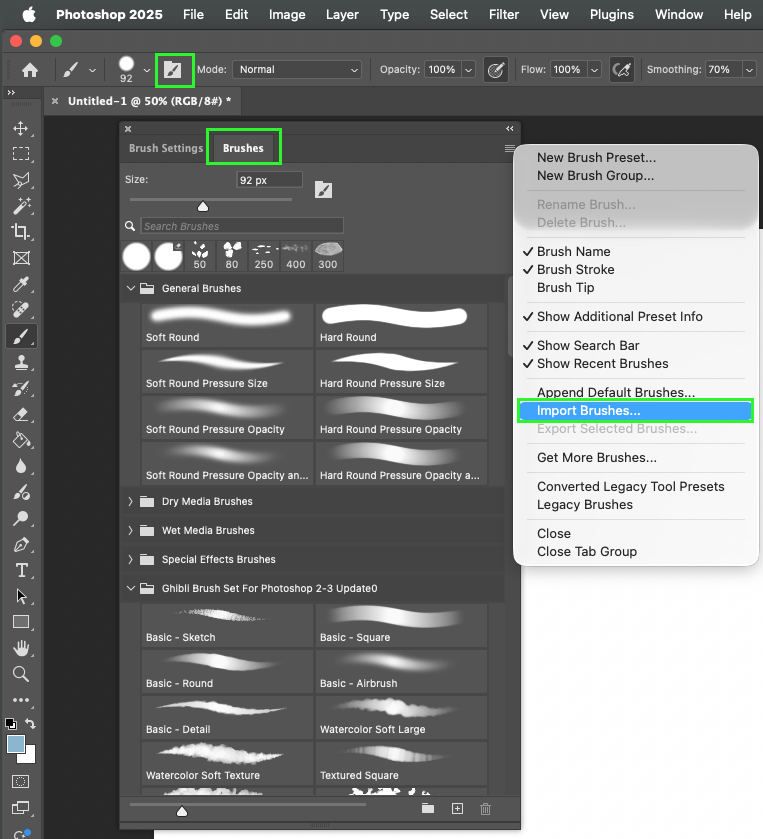763x839 pixels.
Task: Click the create new brush plus icon
Action: point(457,809)
